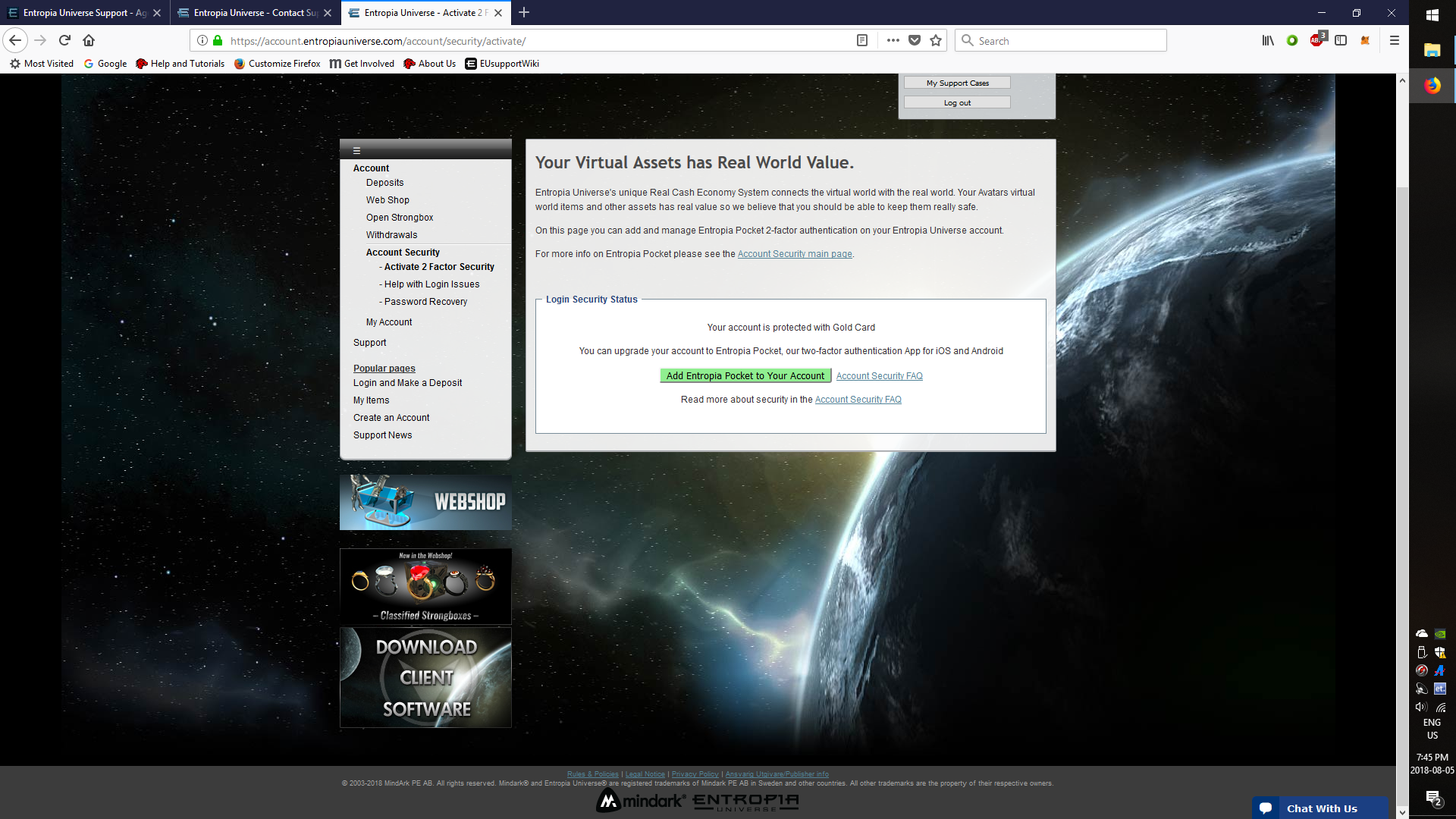Open EUsupportWiki bookmark

[502, 64]
